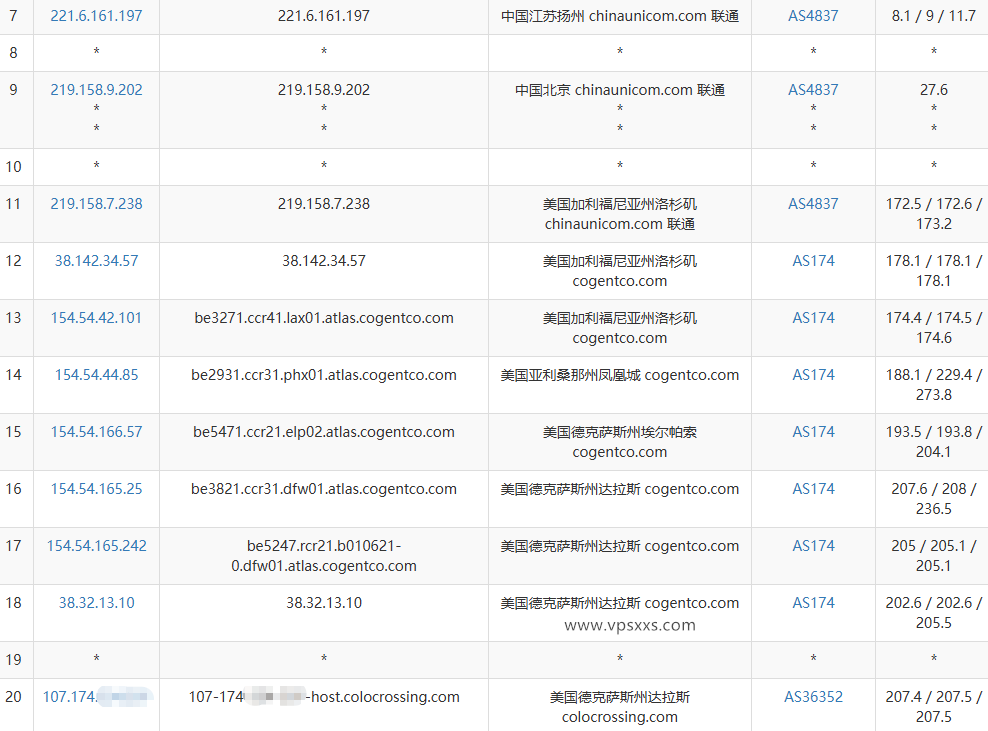Select latency 8.1 / 9 / 11.7
This screenshot has height=731, width=988.
pyautogui.click(x=933, y=16)
